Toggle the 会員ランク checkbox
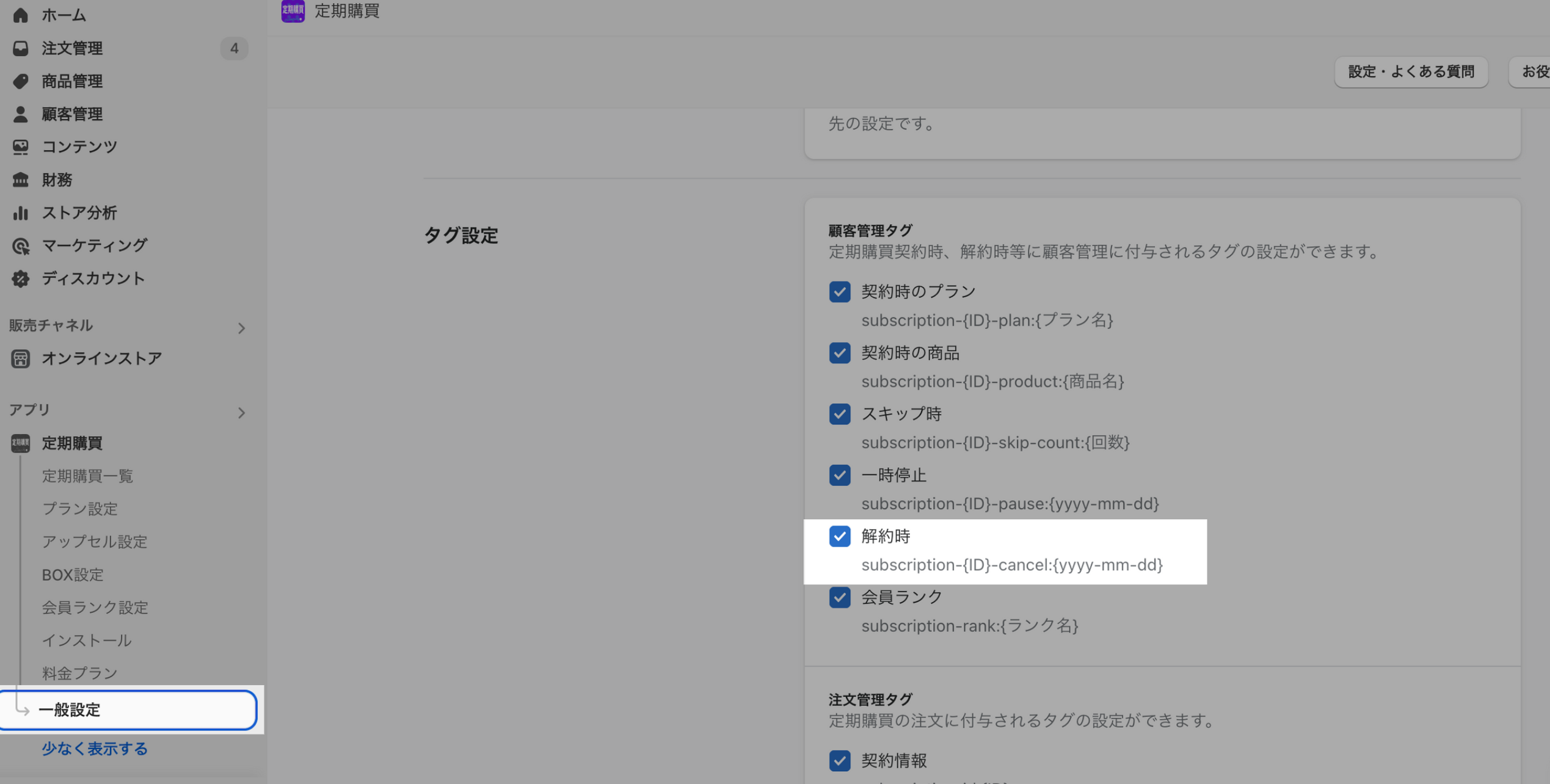The width and height of the screenshot is (1550, 784). point(839,597)
